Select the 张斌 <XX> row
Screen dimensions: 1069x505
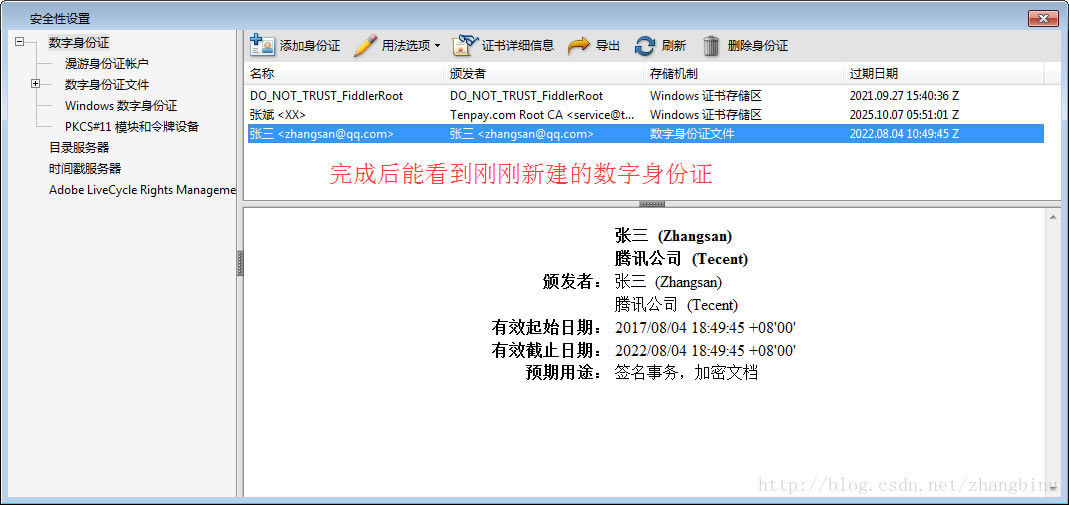(x=644, y=115)
